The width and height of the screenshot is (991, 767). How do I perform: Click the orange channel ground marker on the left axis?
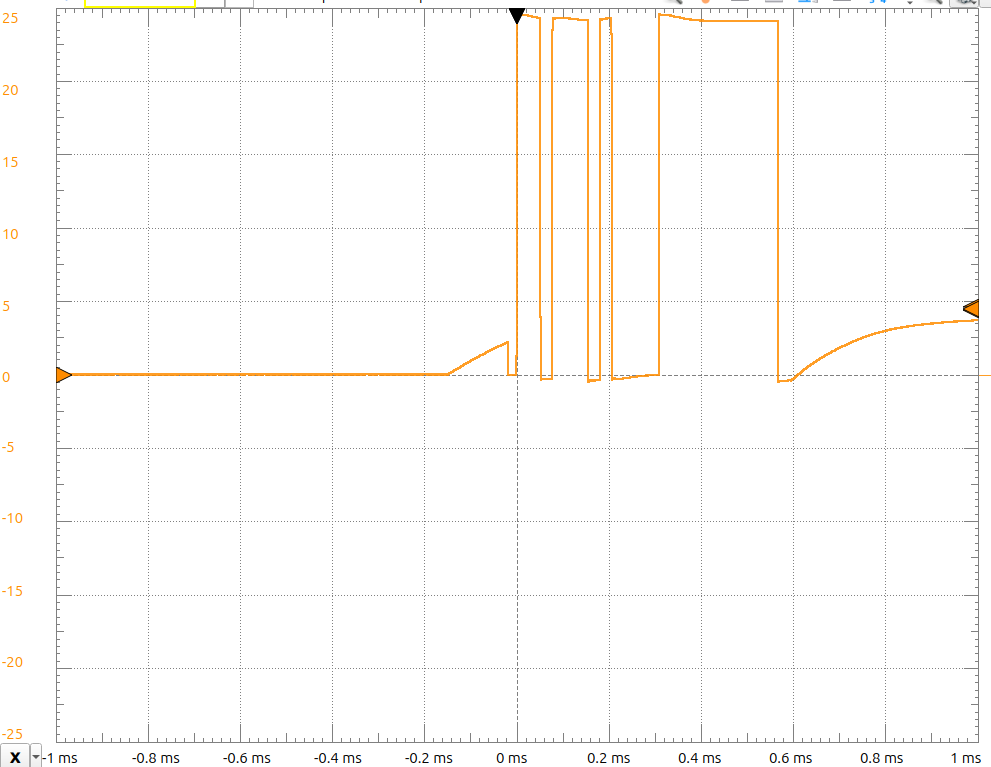pos(62,375)
